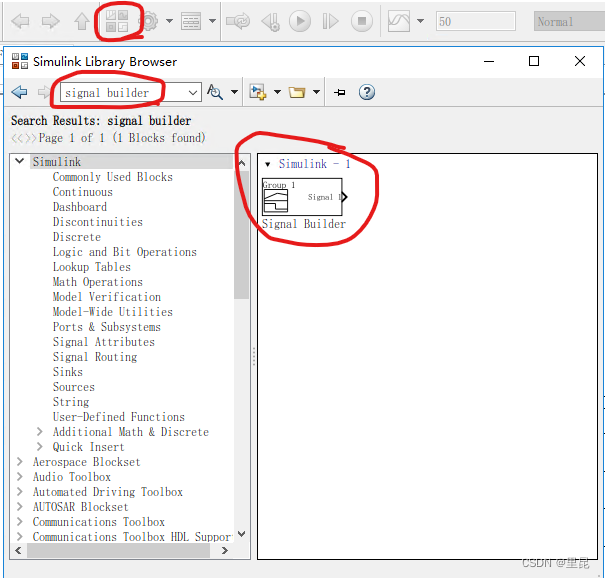605x578 pixels.
Task: Expand Audio Toolbox node
Action: point(20,477)
